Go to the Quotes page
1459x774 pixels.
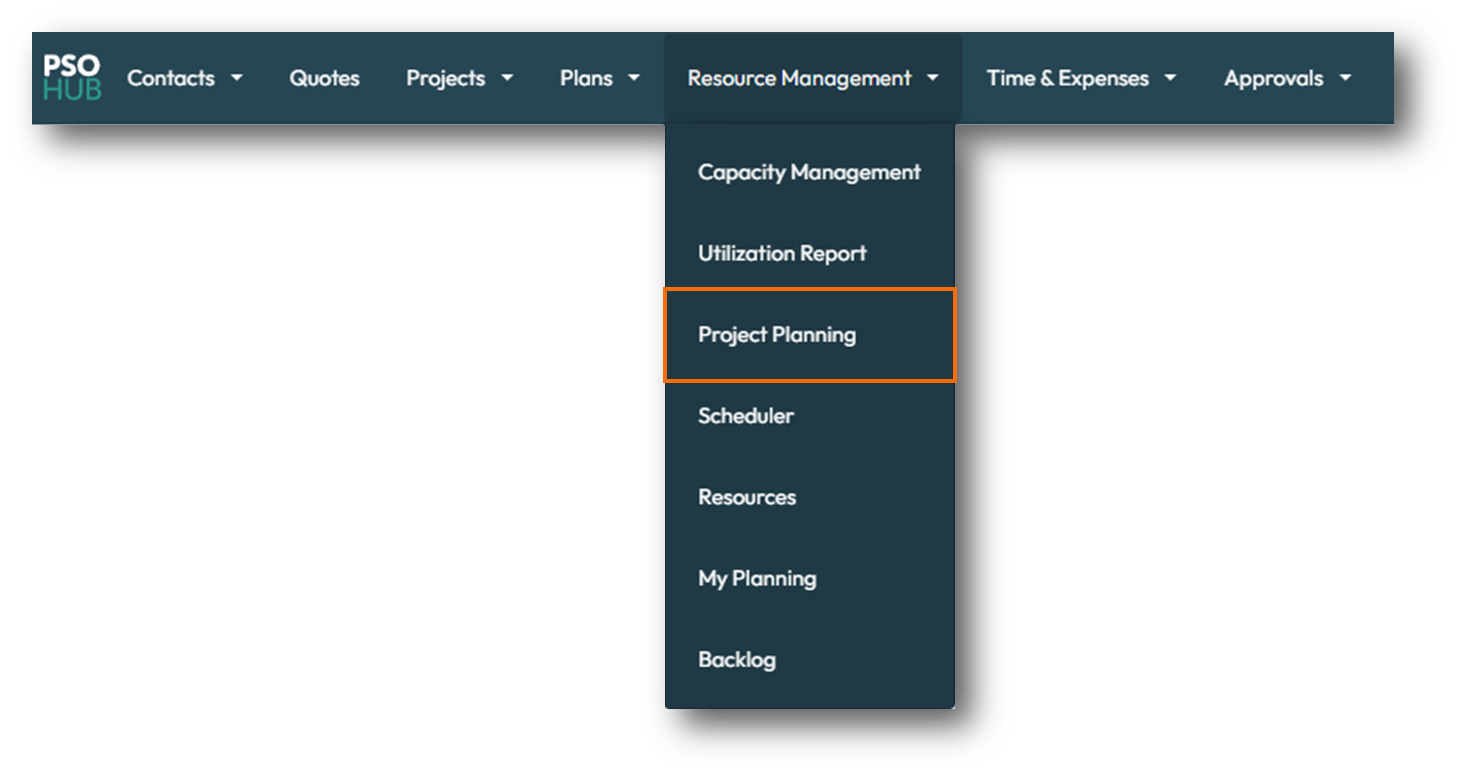click(x=324, y=78)
